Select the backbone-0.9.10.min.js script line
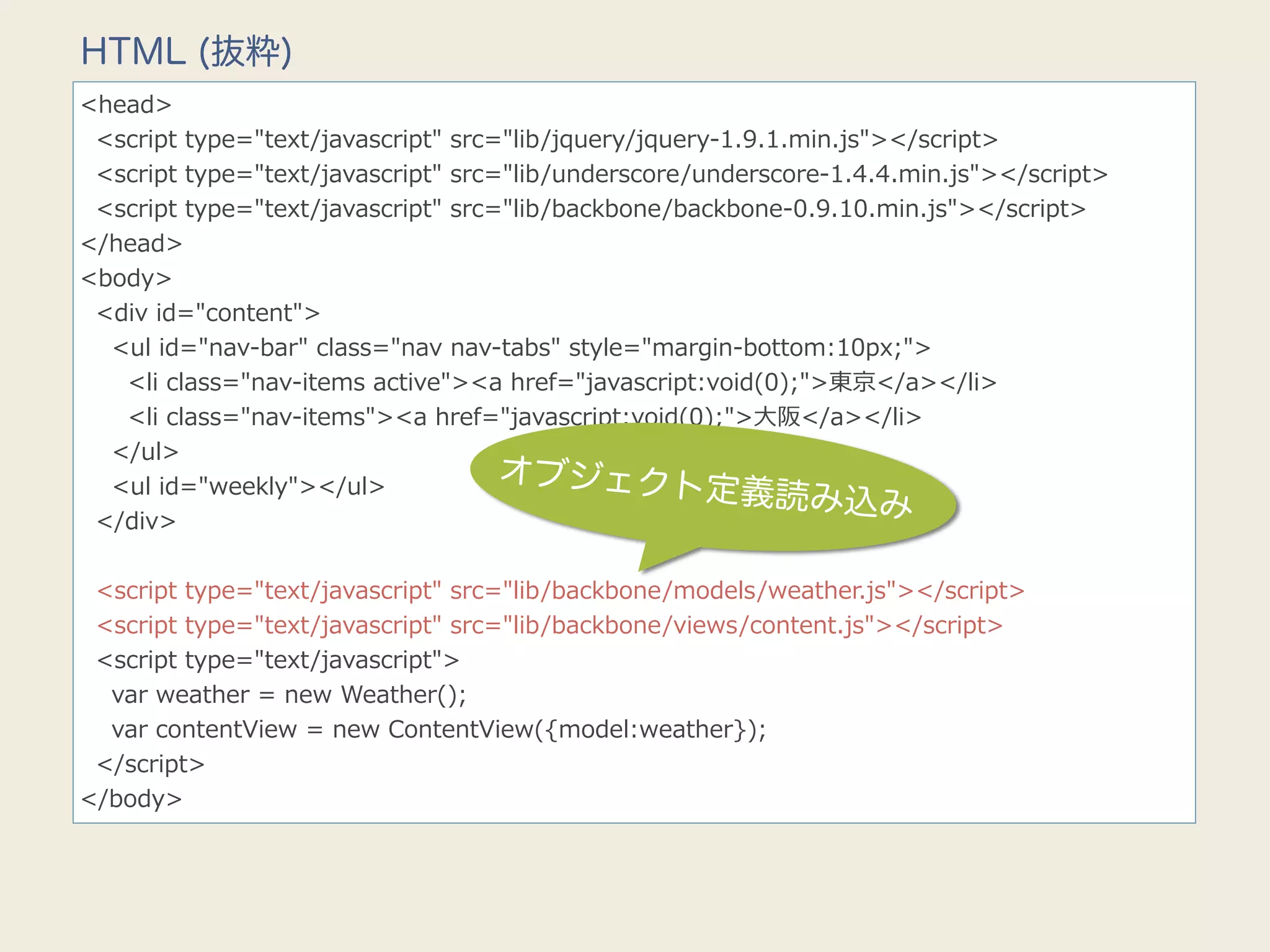 click(x=592, y=209)
